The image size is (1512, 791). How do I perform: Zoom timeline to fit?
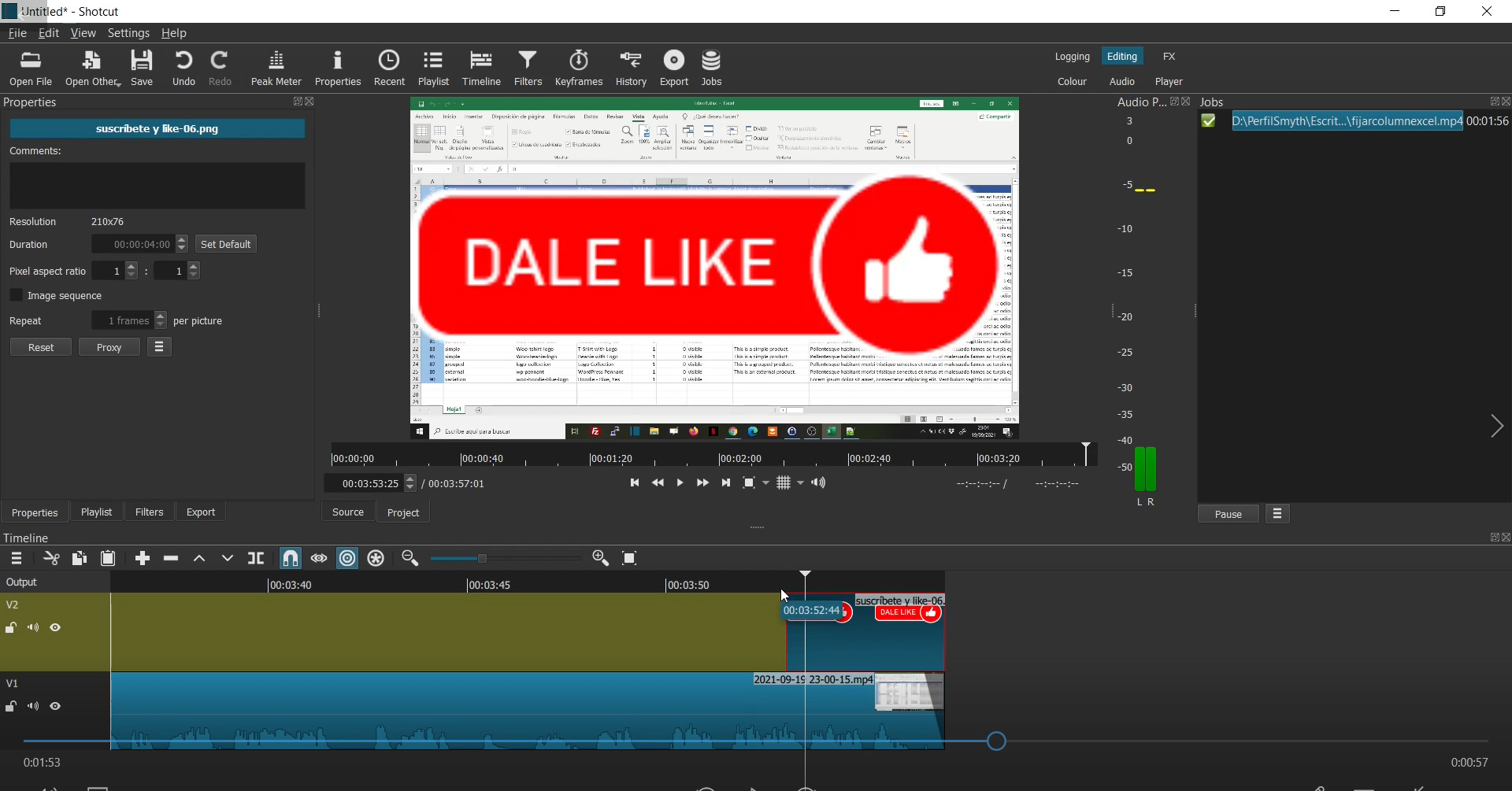(630, 559)
